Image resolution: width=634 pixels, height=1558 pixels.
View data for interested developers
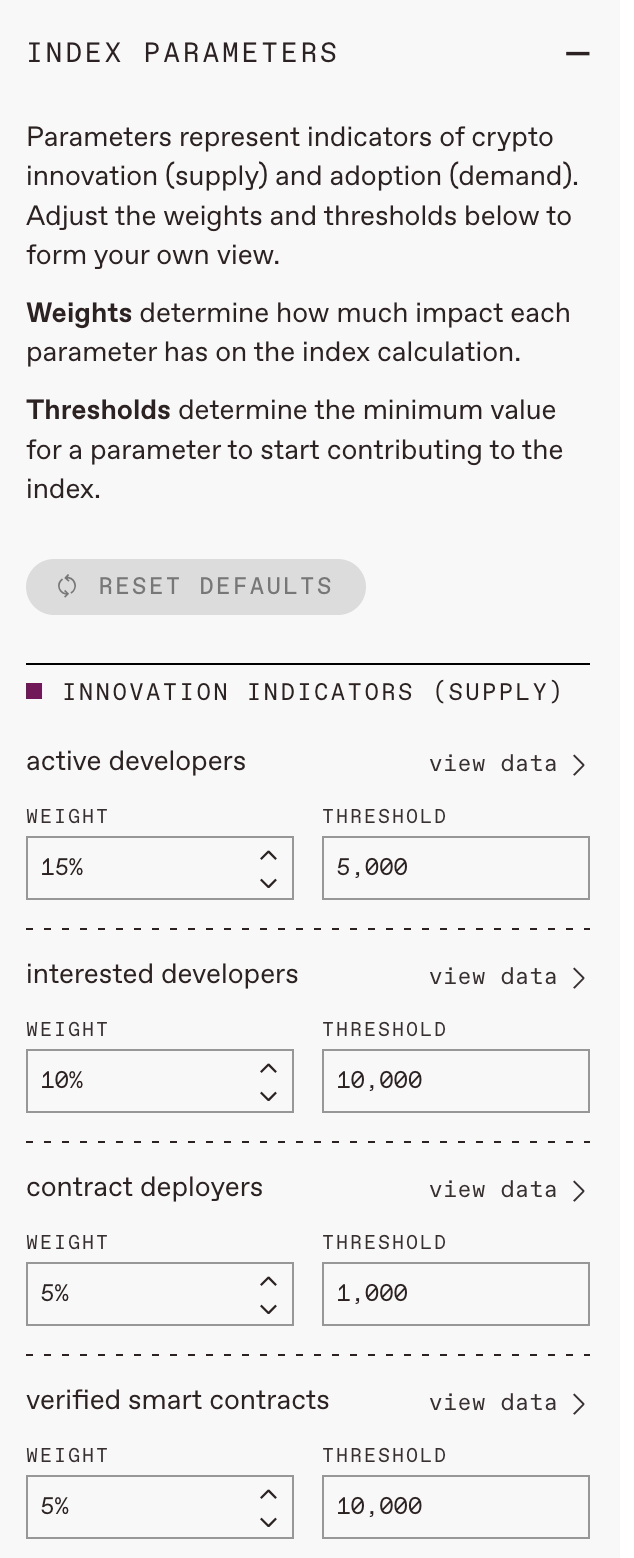(507, 978)
